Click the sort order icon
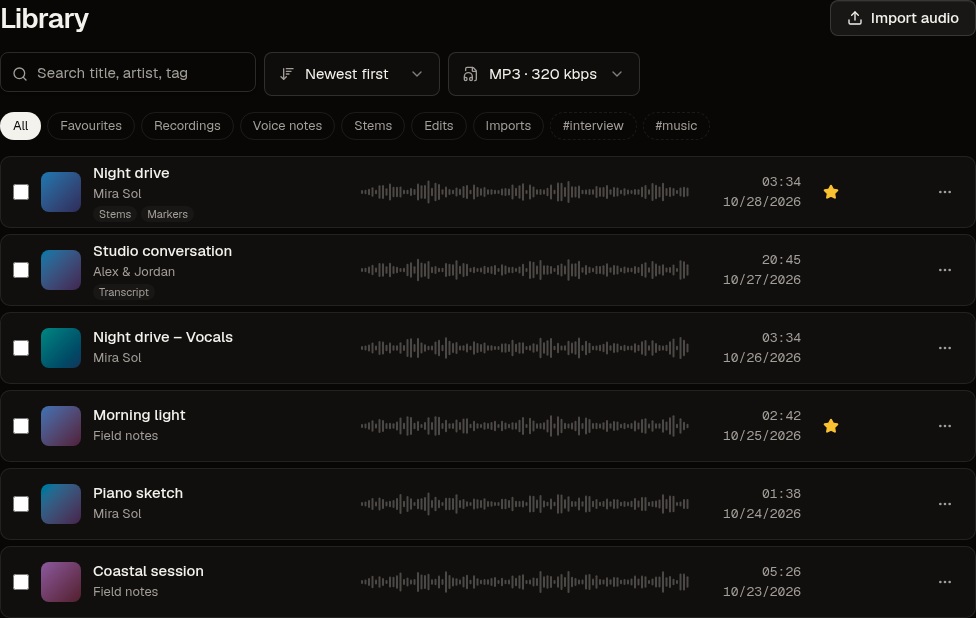This screenshot has width=976, height=618. [x=286, y=74]
